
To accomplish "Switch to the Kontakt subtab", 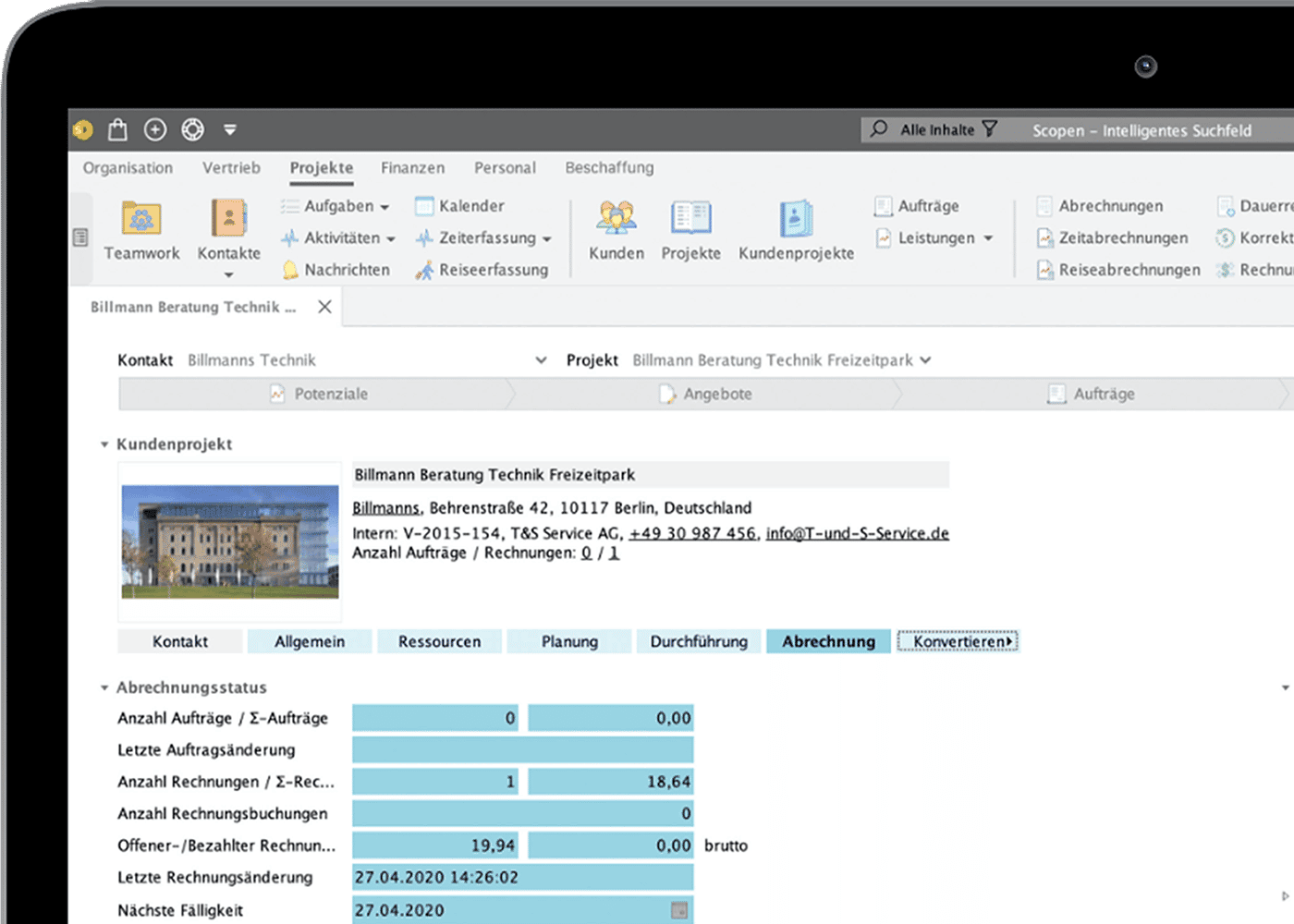I will (x=180, y=641).
